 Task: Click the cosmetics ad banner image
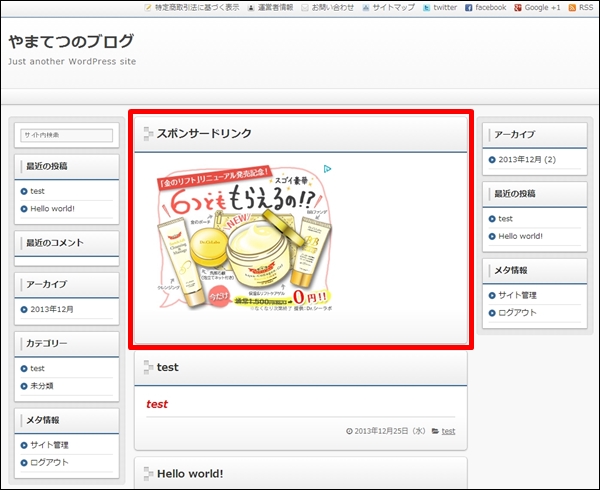pyautogui.click(x=245, y=238)
